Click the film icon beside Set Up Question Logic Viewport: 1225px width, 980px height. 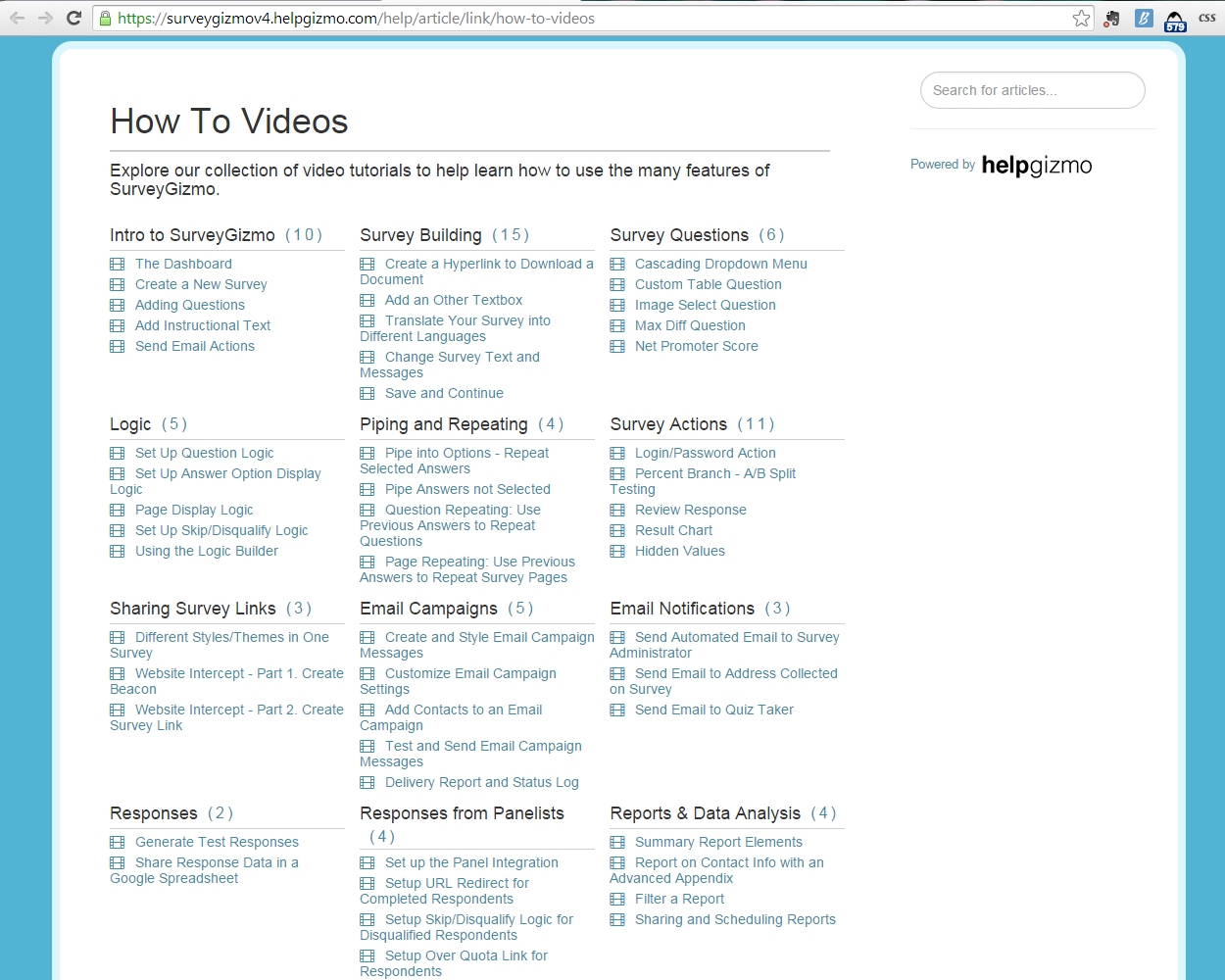click(x=117, y=453)
